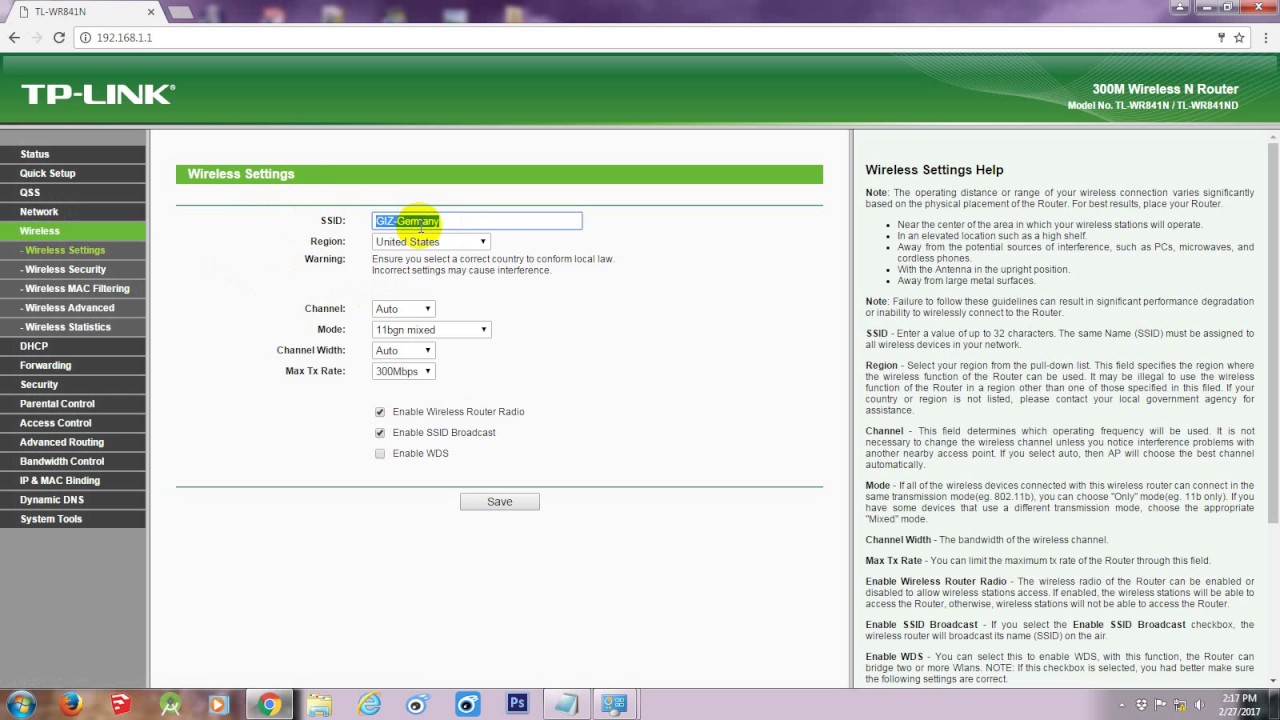Screen dimensions: 1280x720
Task: Click the browser forward arrow
Action: (37, 37)
